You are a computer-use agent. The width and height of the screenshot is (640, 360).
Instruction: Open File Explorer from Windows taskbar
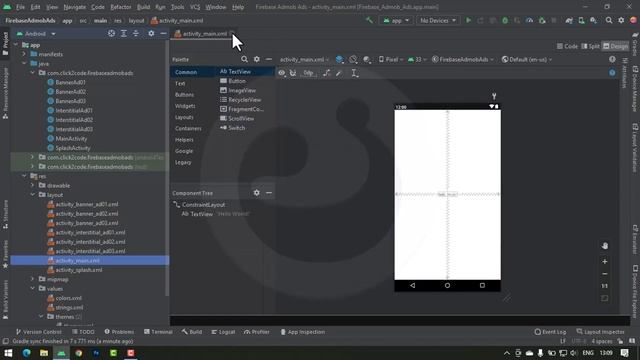pyautogui.click(x=44, y=353)
